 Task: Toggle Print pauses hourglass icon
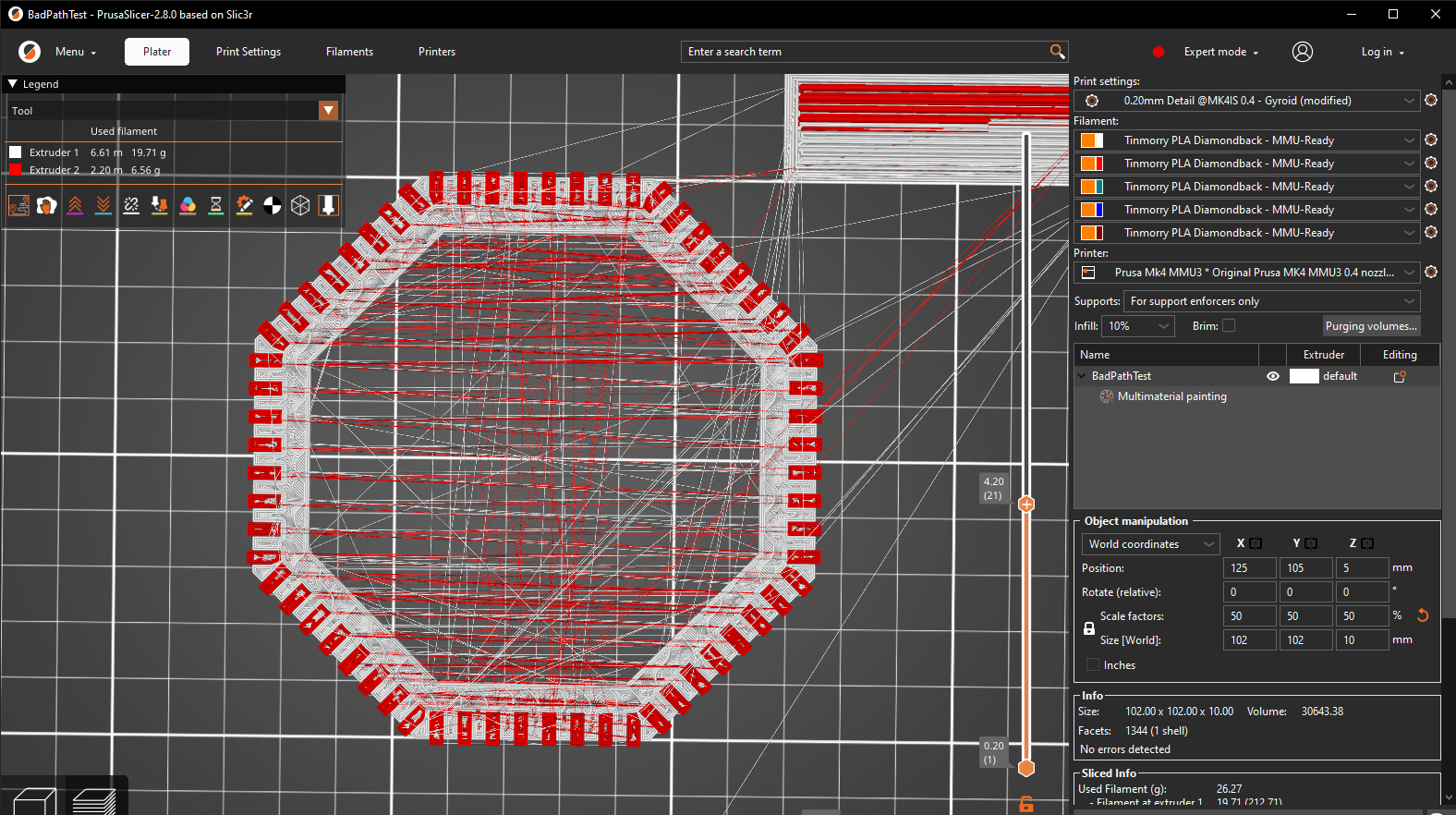[216, 205]
